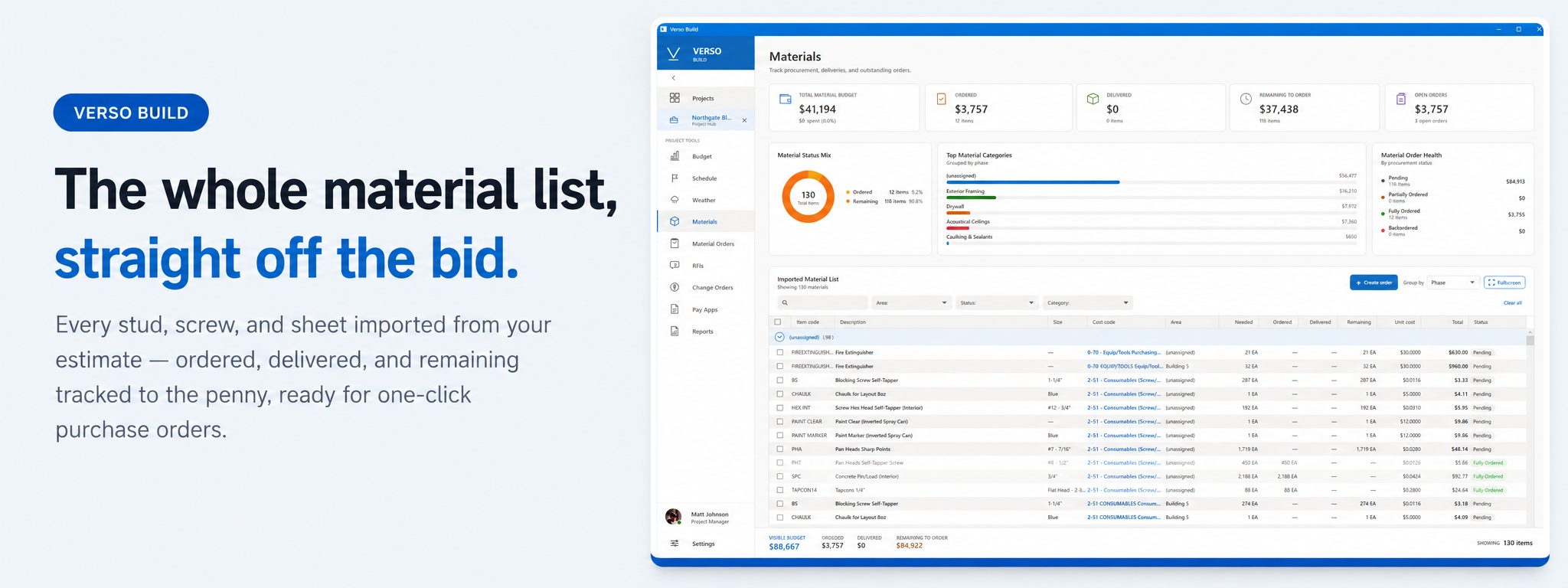Click the Material Orders clipboard icon
Viewport: 1568px width, 588px height.
coord(675,243)
